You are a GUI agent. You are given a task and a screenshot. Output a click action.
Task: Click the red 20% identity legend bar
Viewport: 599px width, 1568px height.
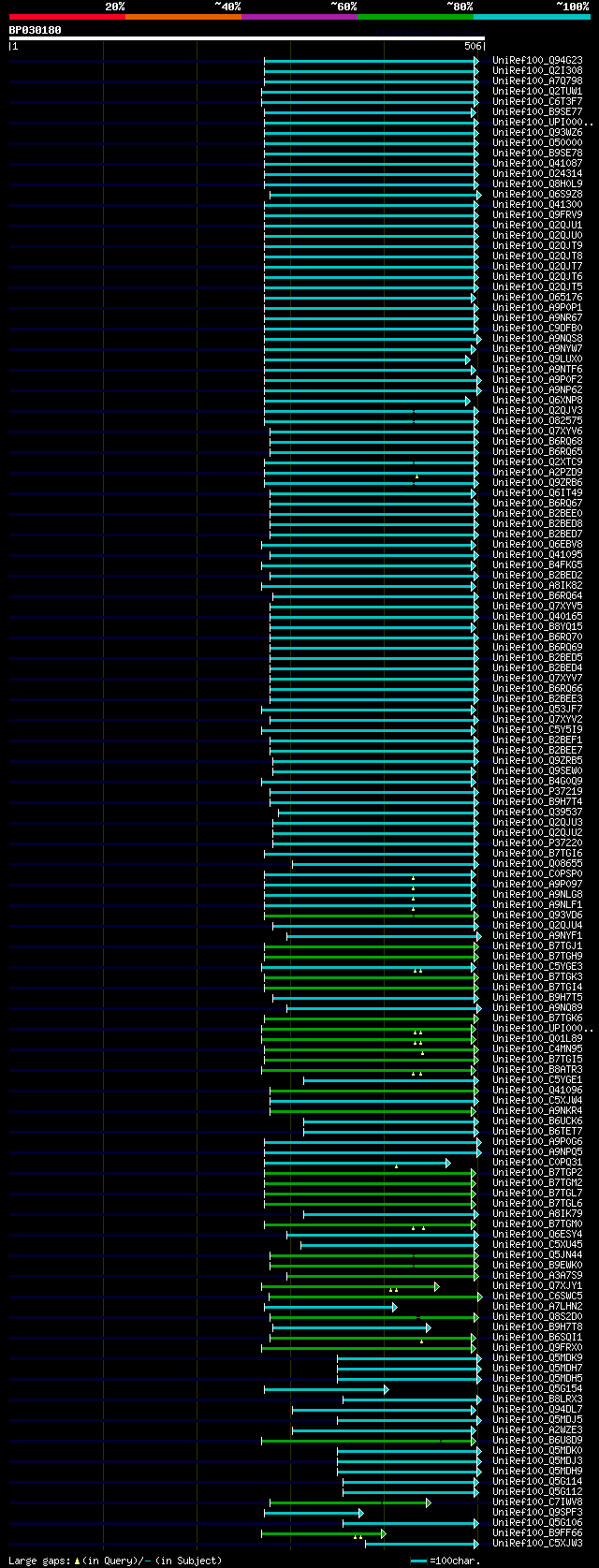67,17
